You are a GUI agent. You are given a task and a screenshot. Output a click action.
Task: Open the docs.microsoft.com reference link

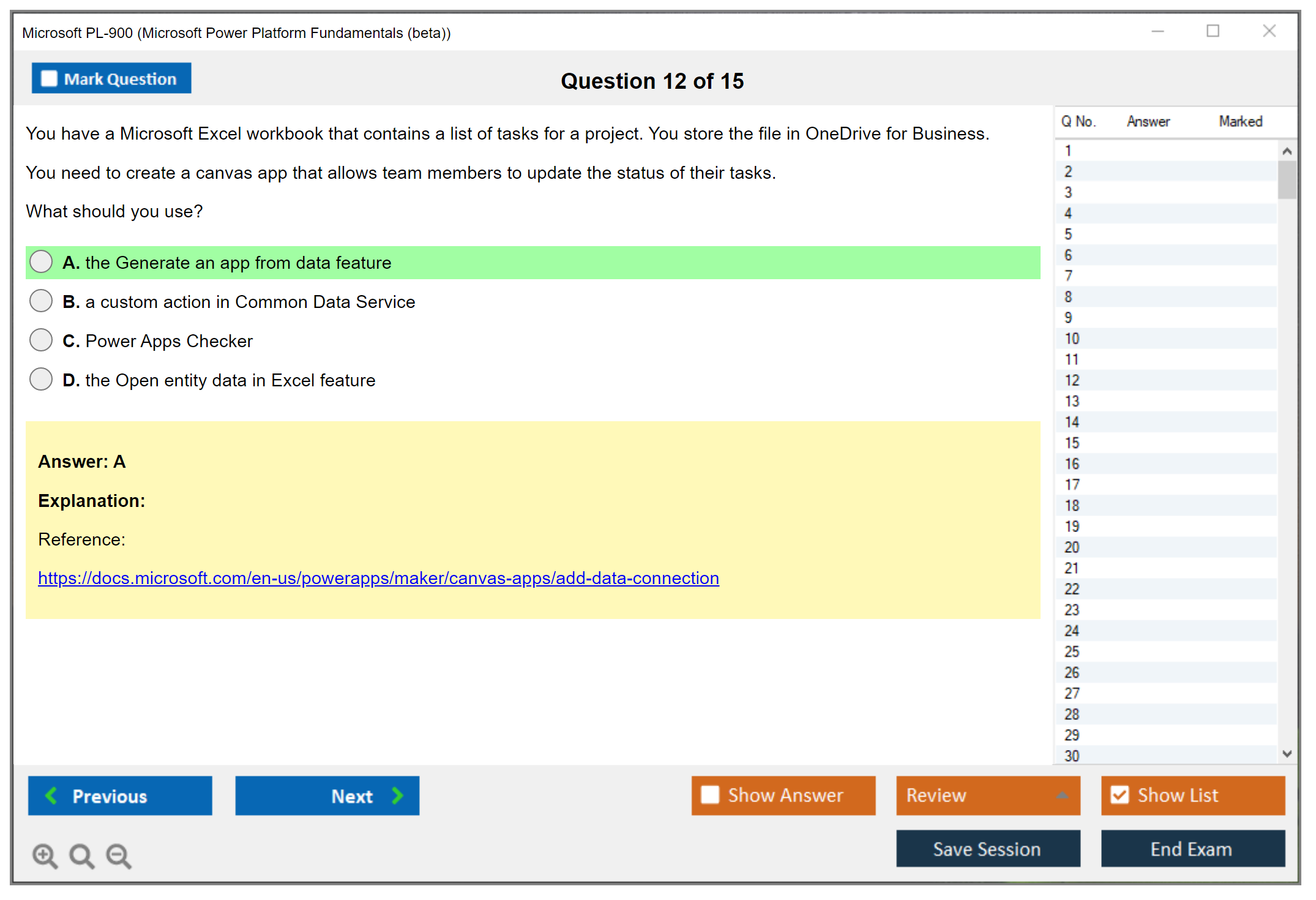click(378, 578)
